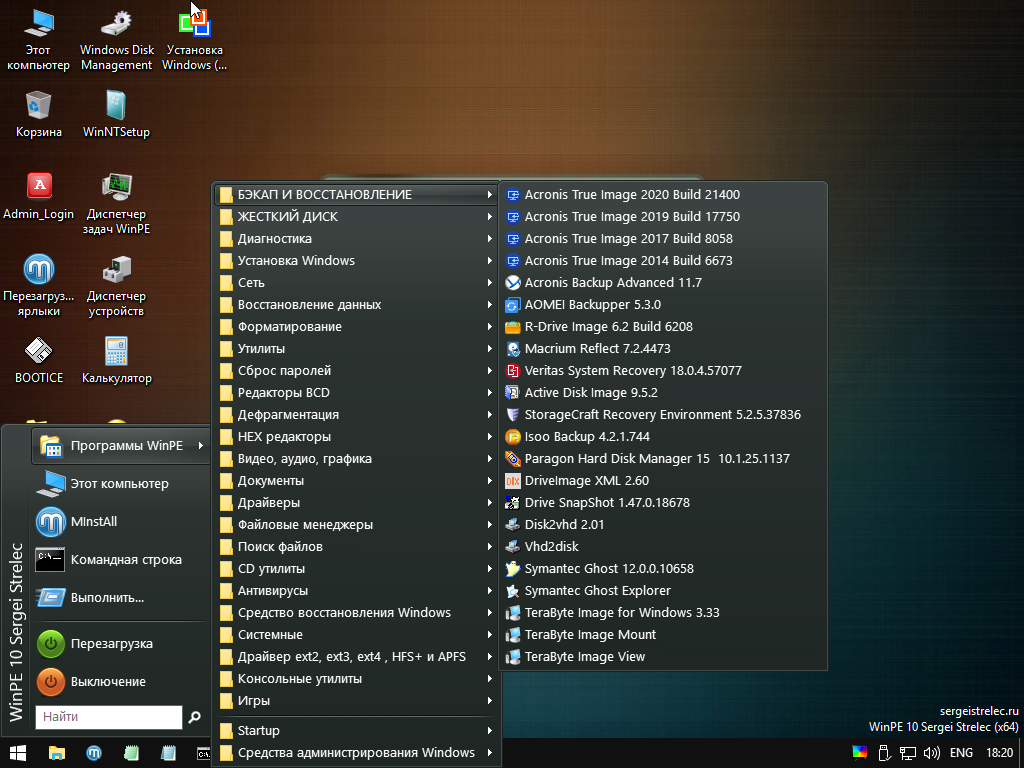
Task: Launch R-Drive Image 6.2 Build 6208
Action: (x=663, y=327)
